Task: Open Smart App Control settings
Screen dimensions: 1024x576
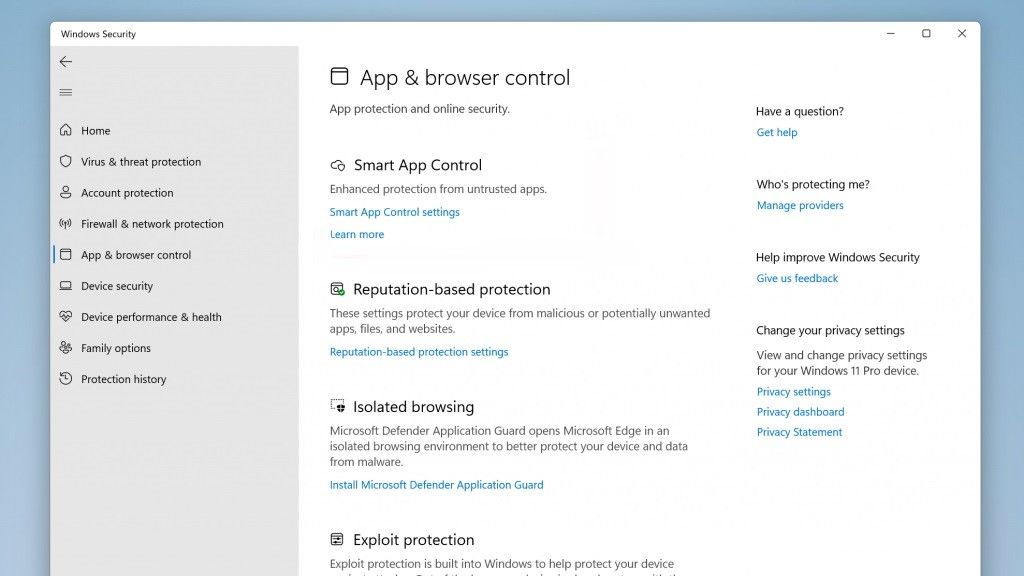Action: [395, 212]
